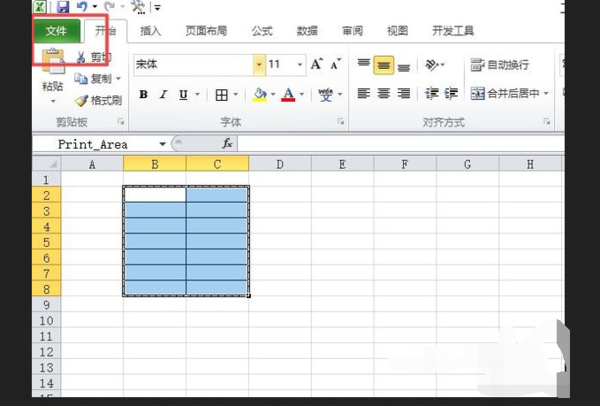Click the text Orientation icon
600x406 pixels.
pyautogui.click(x=432, y=65)
